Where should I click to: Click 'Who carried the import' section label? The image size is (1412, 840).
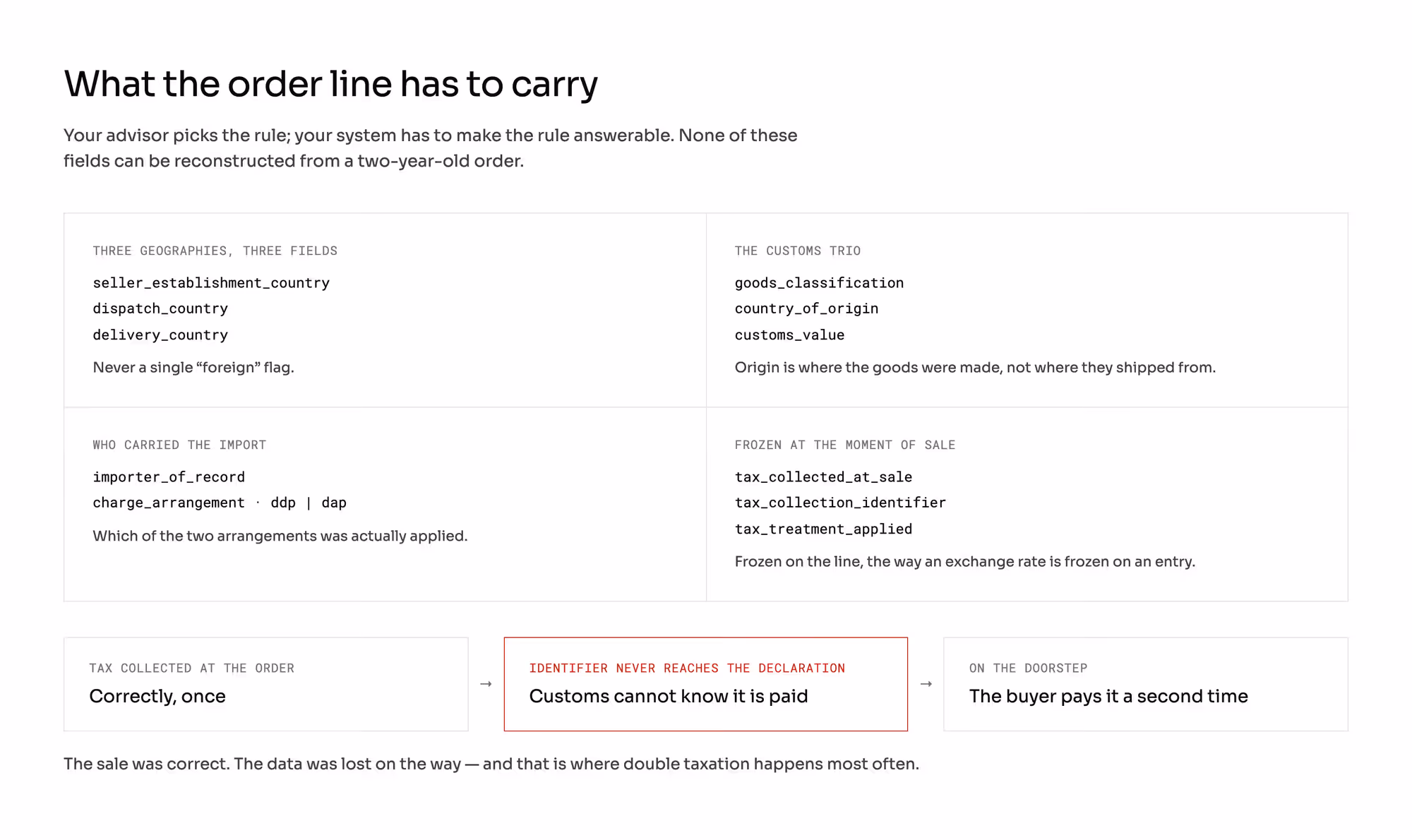click(179, 445)
